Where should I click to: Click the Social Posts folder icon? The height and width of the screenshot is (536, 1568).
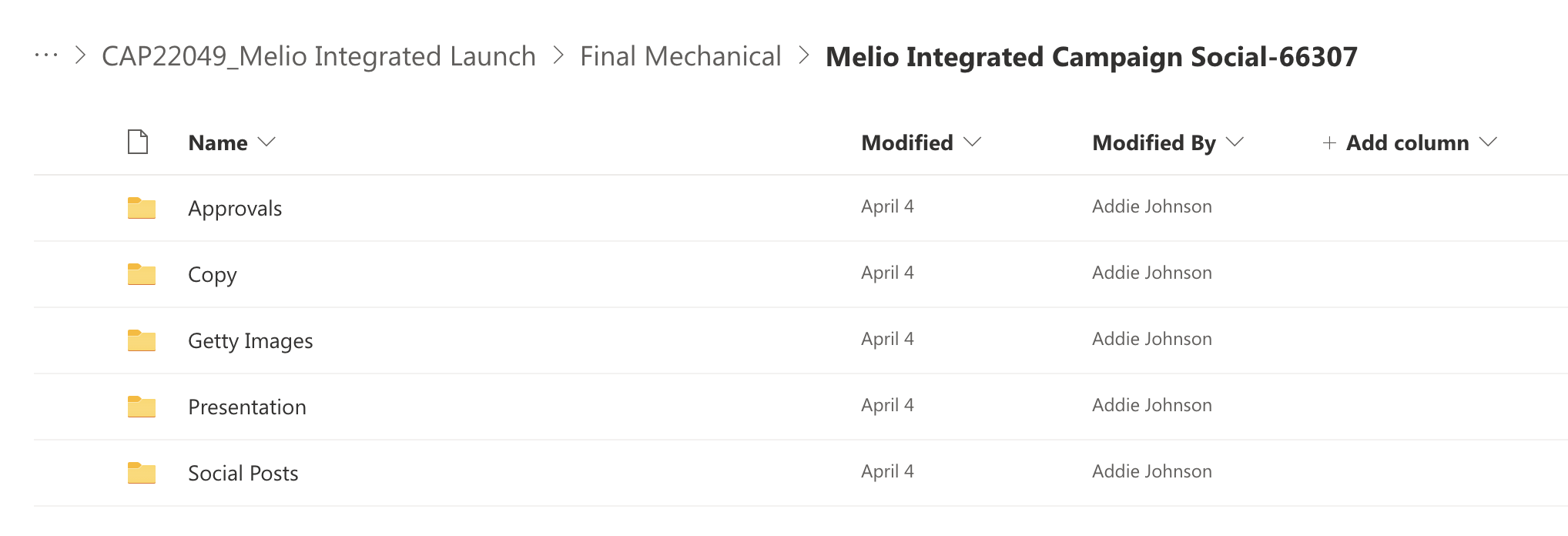[142, 473]
